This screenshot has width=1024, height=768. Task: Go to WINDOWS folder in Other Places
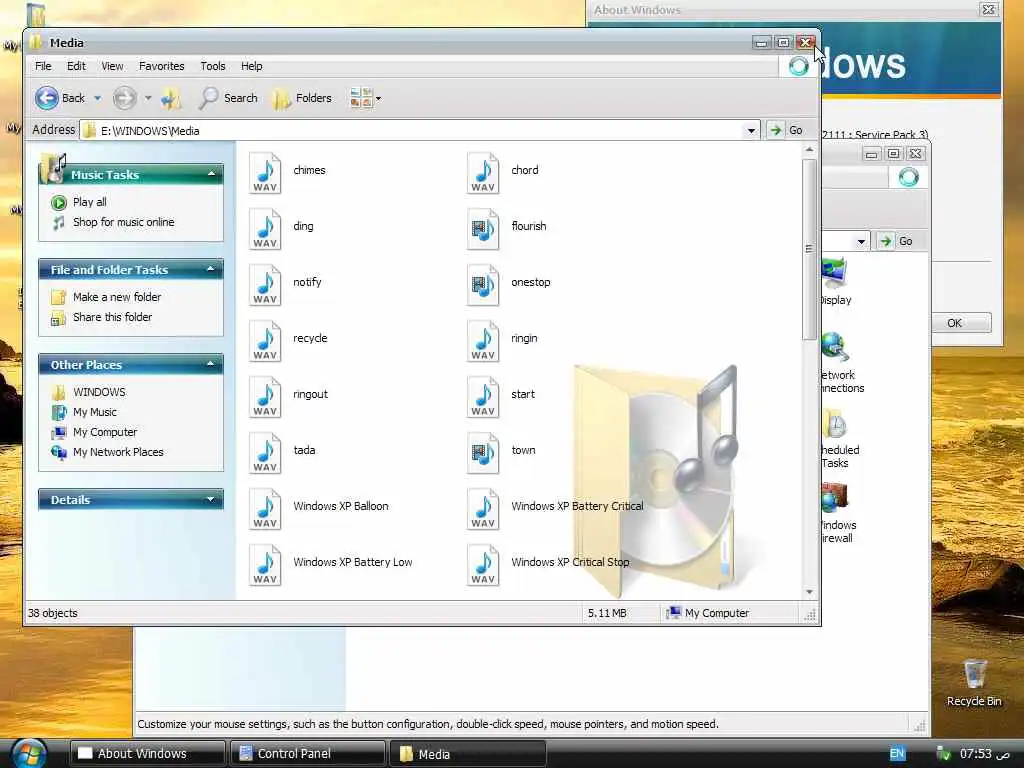click(99, 392)
